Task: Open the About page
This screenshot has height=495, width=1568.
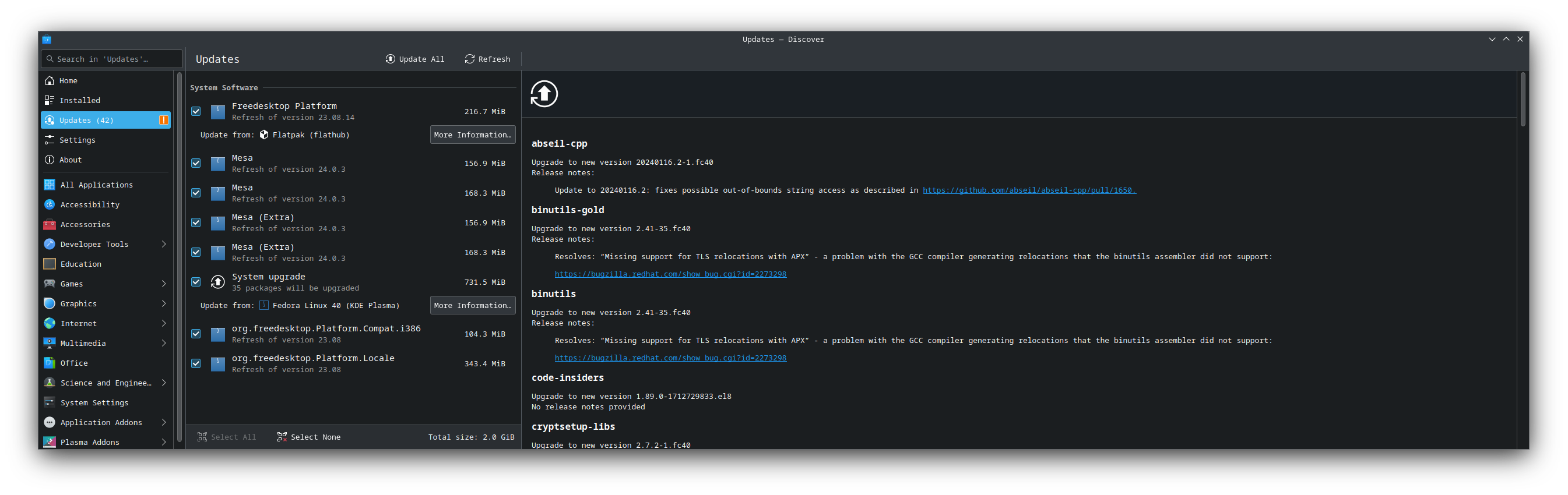Action: click(x=106, y=160)
